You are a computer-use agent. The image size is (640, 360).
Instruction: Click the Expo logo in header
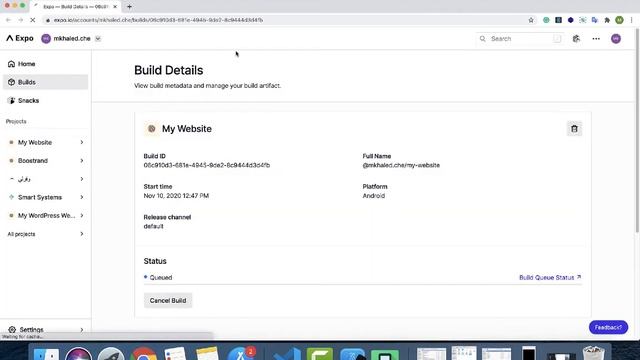[20, 38]
